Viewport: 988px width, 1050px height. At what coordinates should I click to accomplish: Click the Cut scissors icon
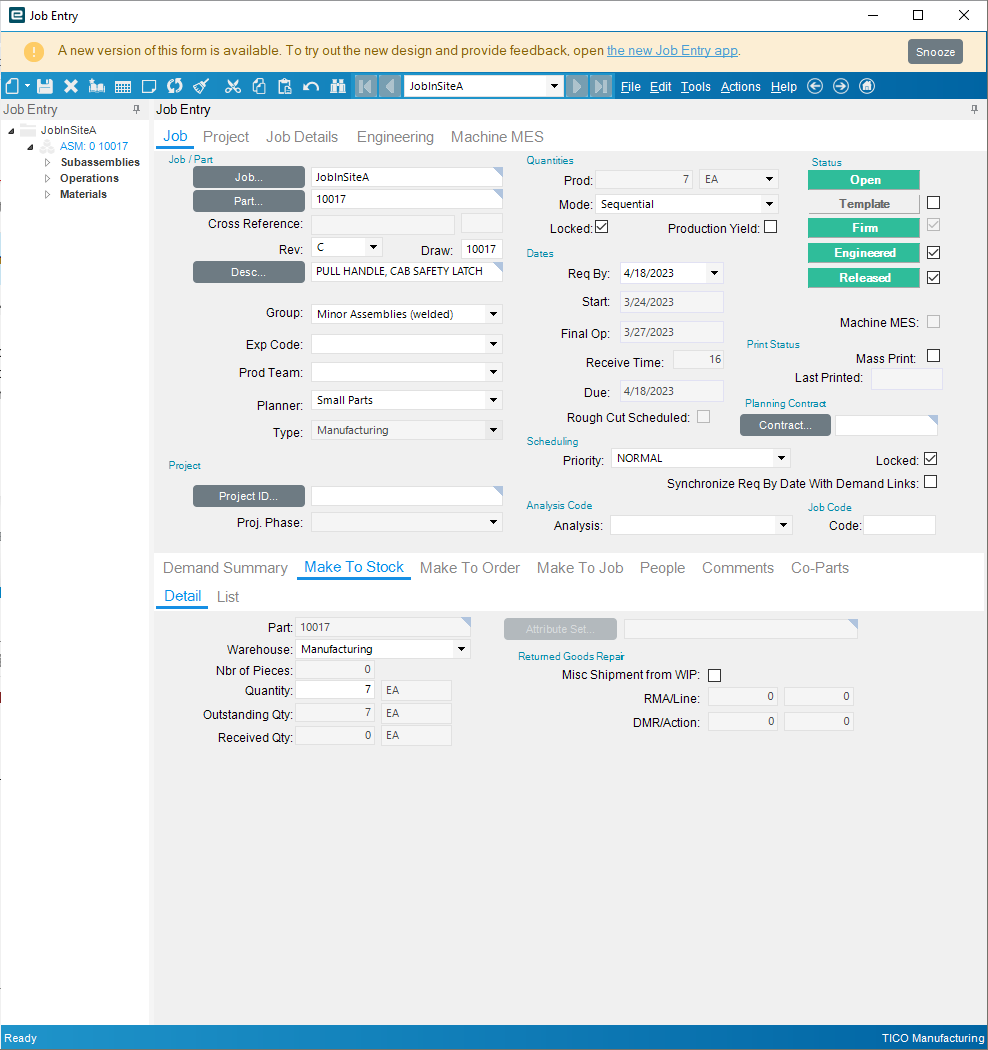point(232,86)
